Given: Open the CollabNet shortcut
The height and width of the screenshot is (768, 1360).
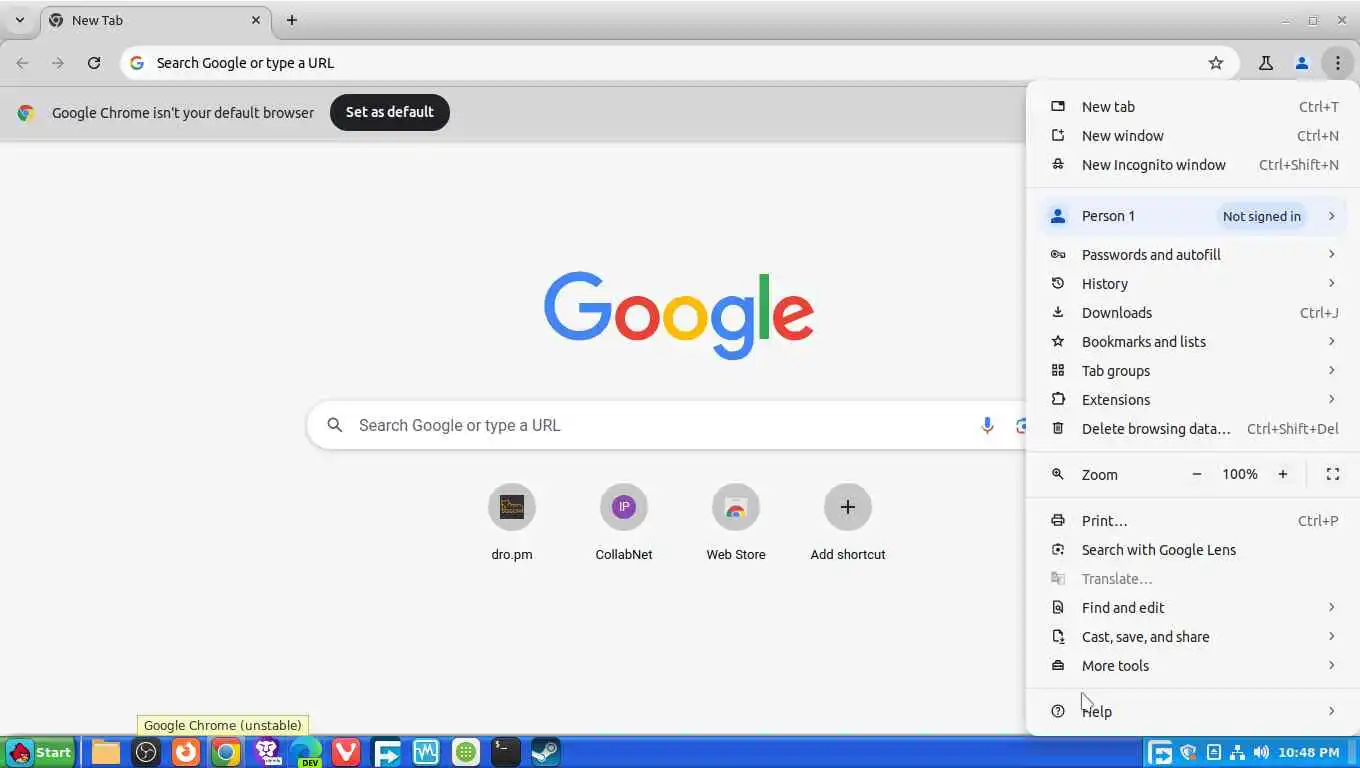Looking at the screenshot, I should (x=624, y=522).
